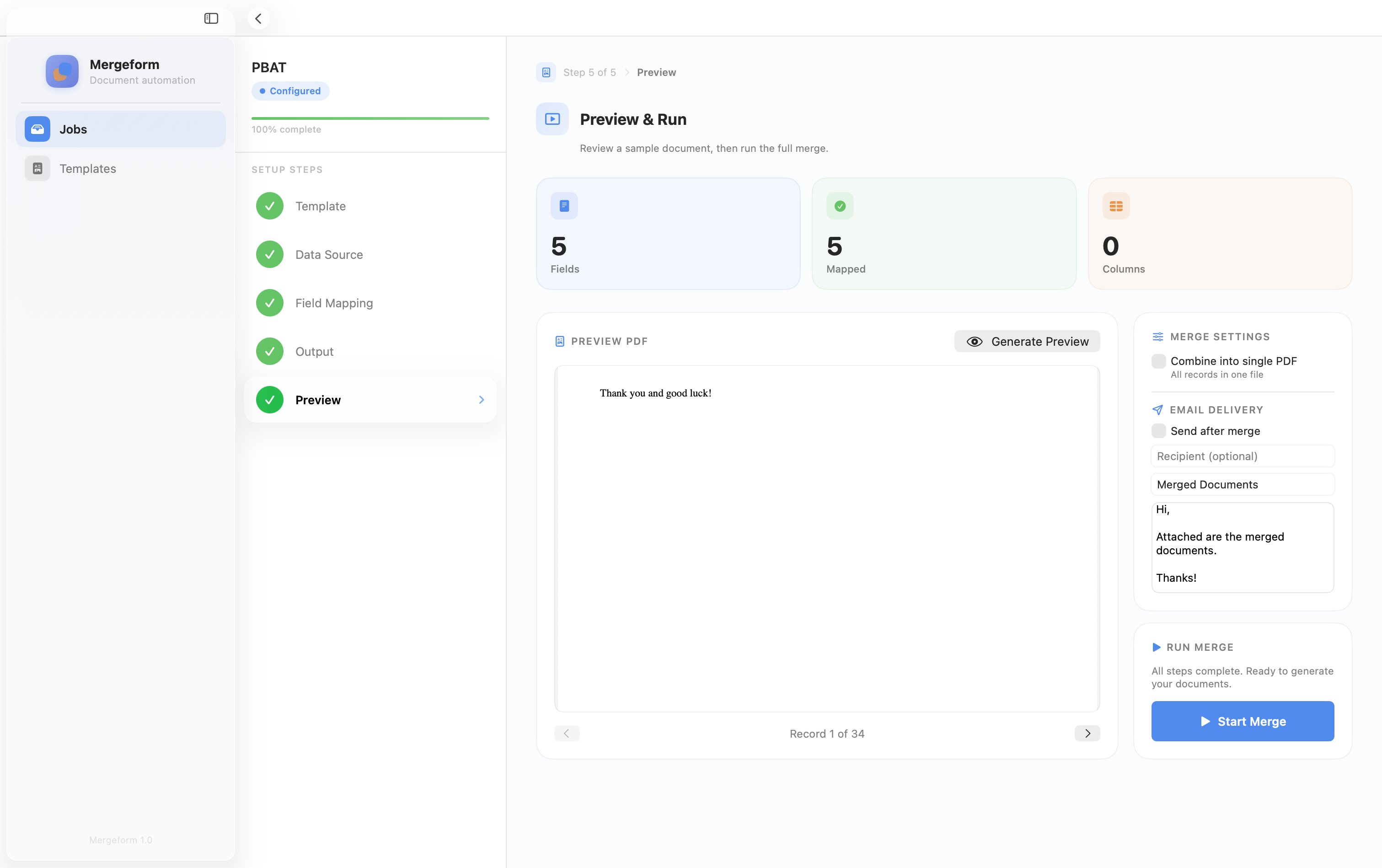Go to next record with right chevron
Screen dimensions: 1382x868
pyautogui.click(x=1087, y=733)
